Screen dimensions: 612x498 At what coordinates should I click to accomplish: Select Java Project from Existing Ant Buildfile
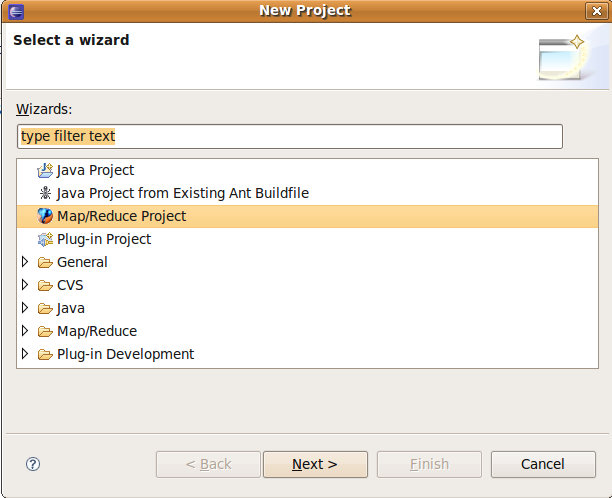pyautogui.click(x=168, y=193)
